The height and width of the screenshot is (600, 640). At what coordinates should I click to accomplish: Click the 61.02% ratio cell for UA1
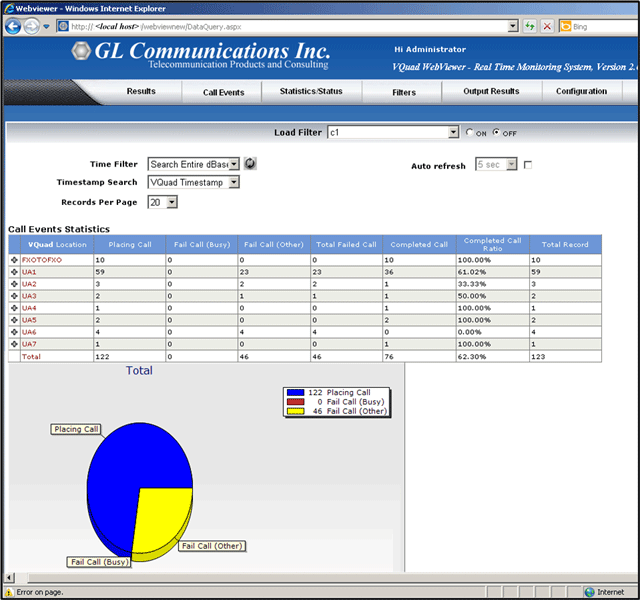click(x=493, y=272)
